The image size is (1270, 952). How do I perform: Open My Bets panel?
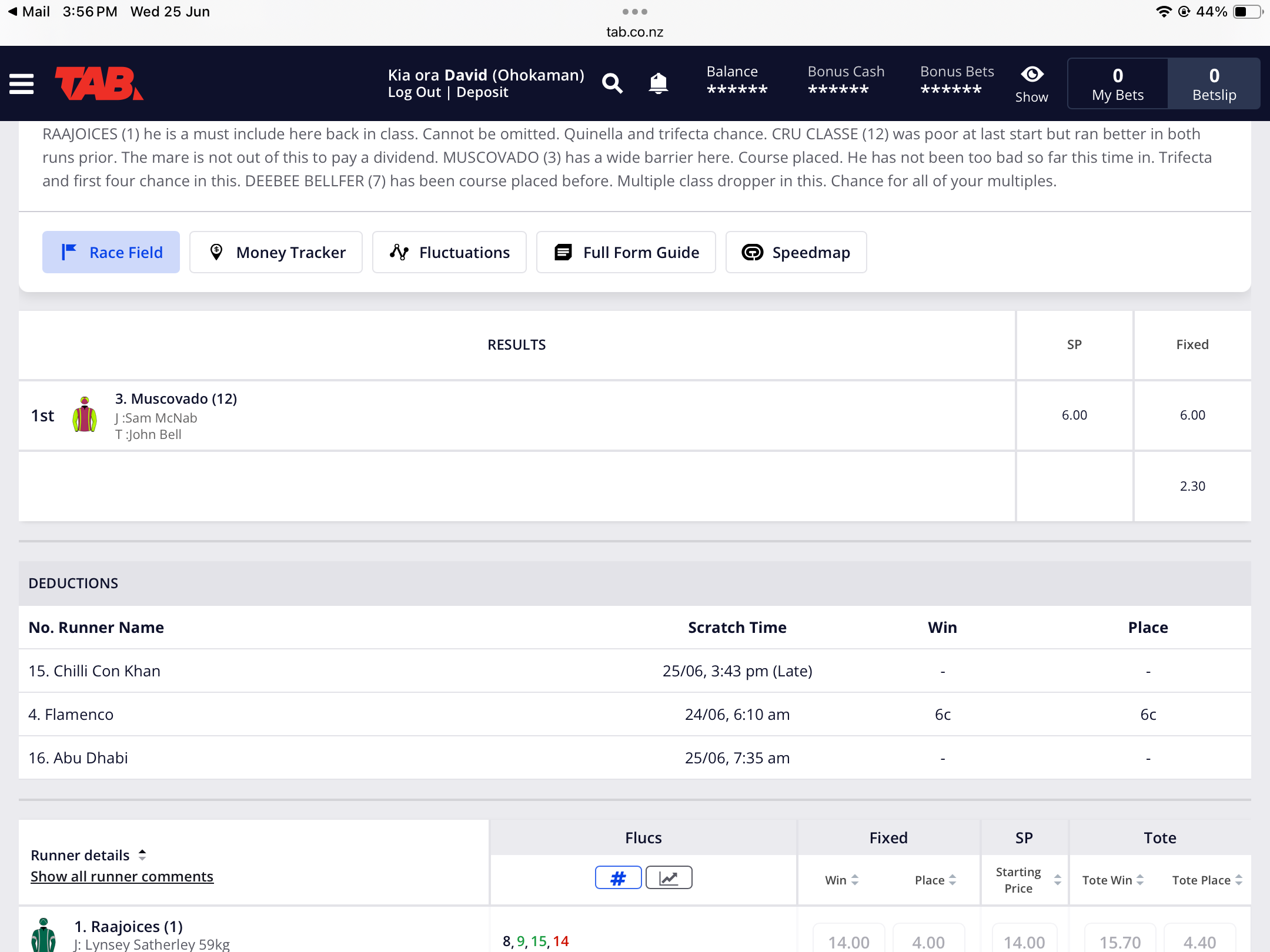pos(1118,83)
